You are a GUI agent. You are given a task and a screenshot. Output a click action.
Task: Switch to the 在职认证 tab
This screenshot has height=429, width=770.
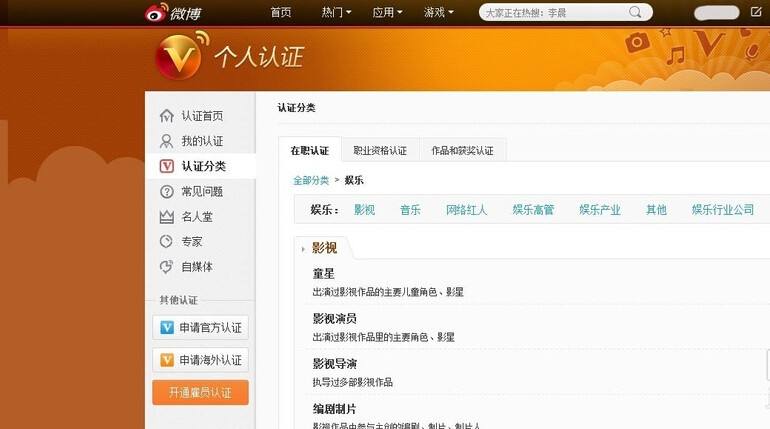click(309, 151)
